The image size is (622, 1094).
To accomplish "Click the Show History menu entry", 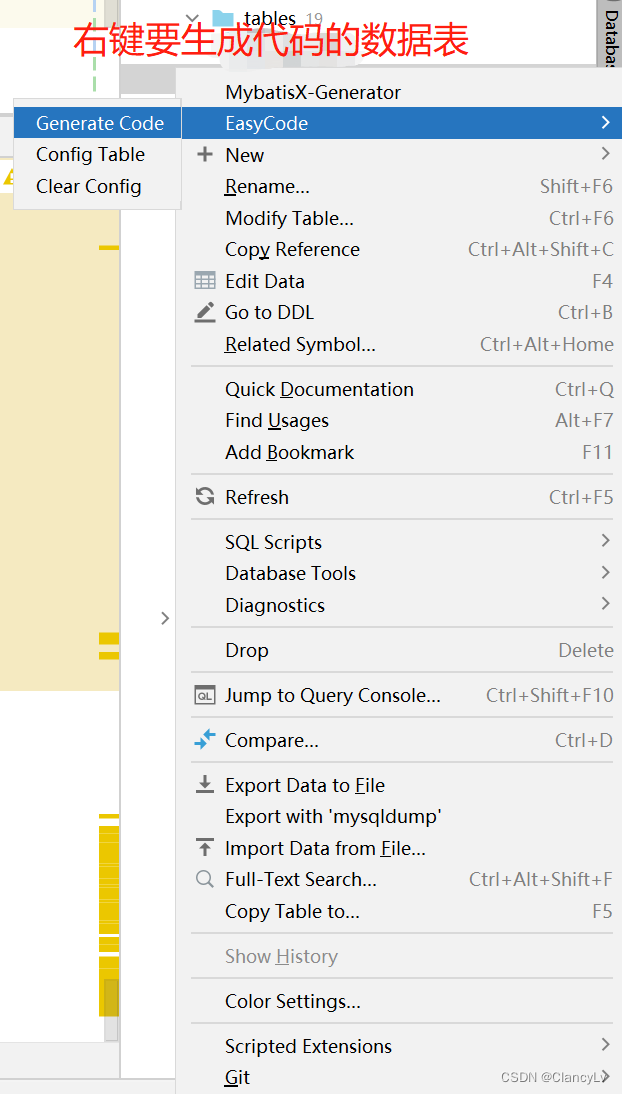I will [x=401, y=956].
